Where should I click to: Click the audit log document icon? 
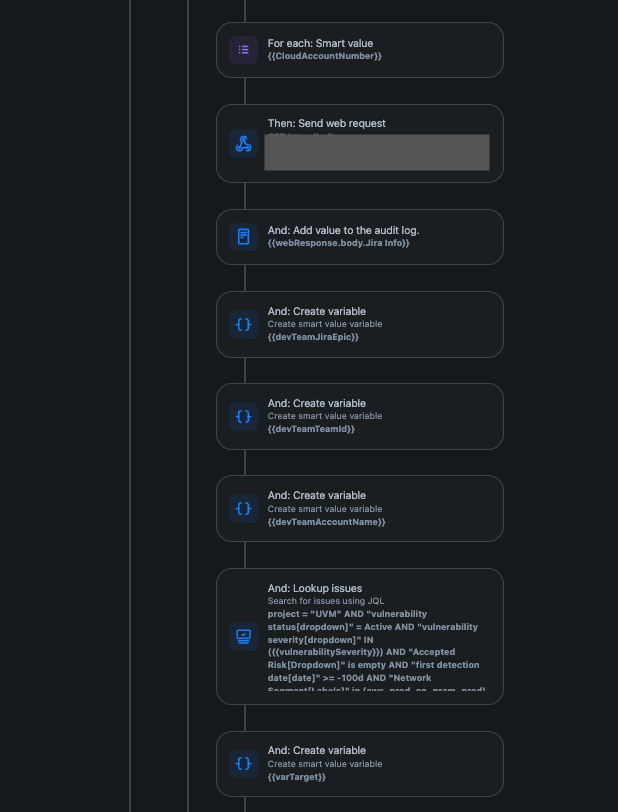tap(243, 237)
